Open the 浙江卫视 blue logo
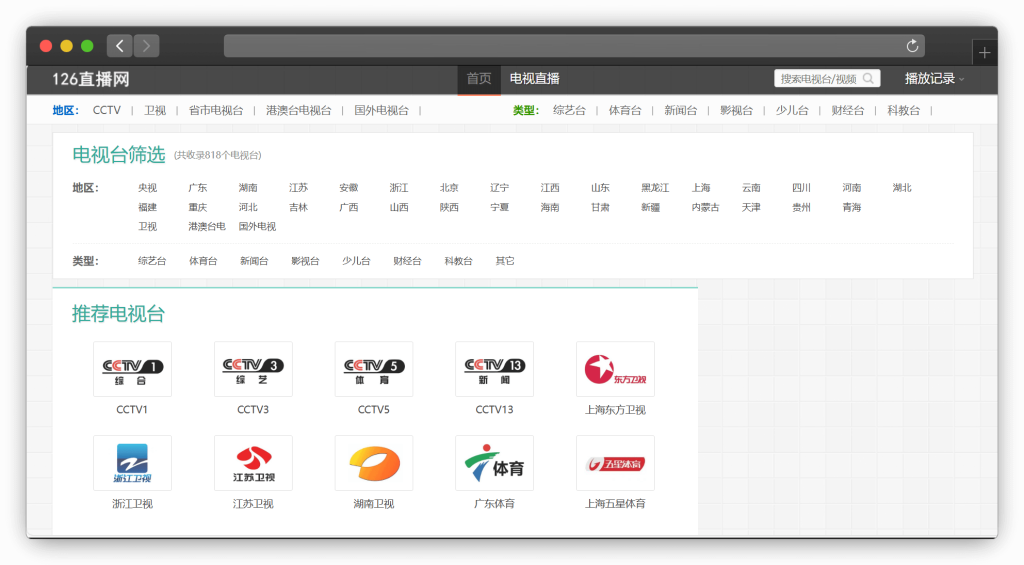 tap(132, 463)
